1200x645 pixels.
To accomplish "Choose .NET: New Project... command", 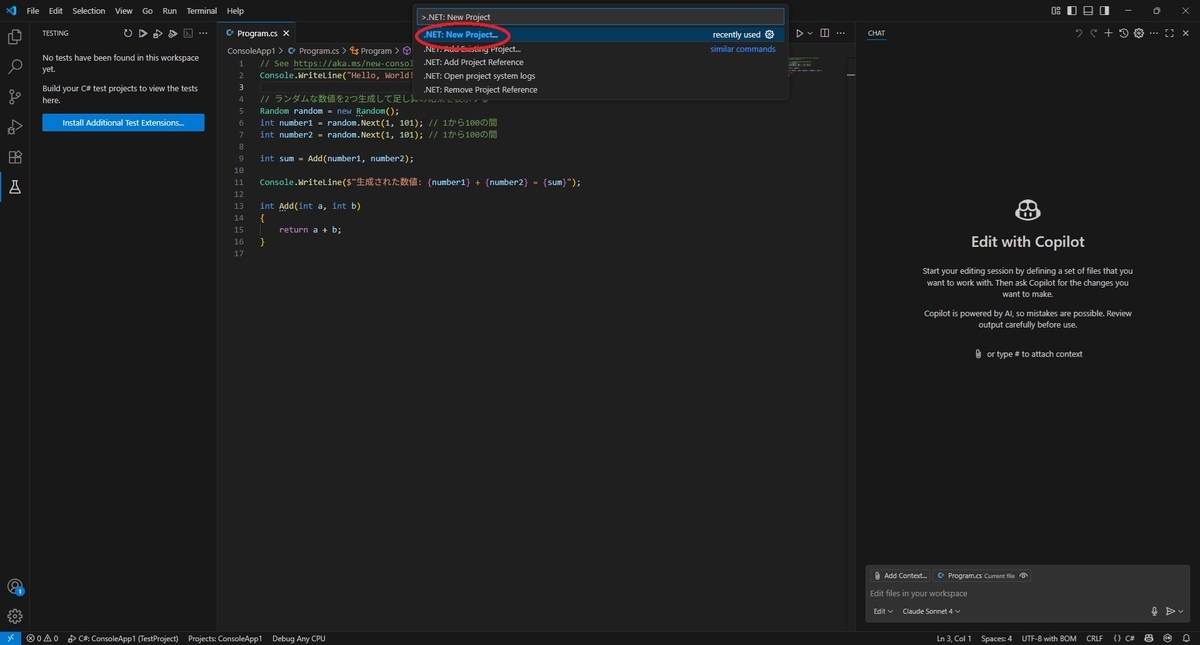I will click(x=602, y=35).
